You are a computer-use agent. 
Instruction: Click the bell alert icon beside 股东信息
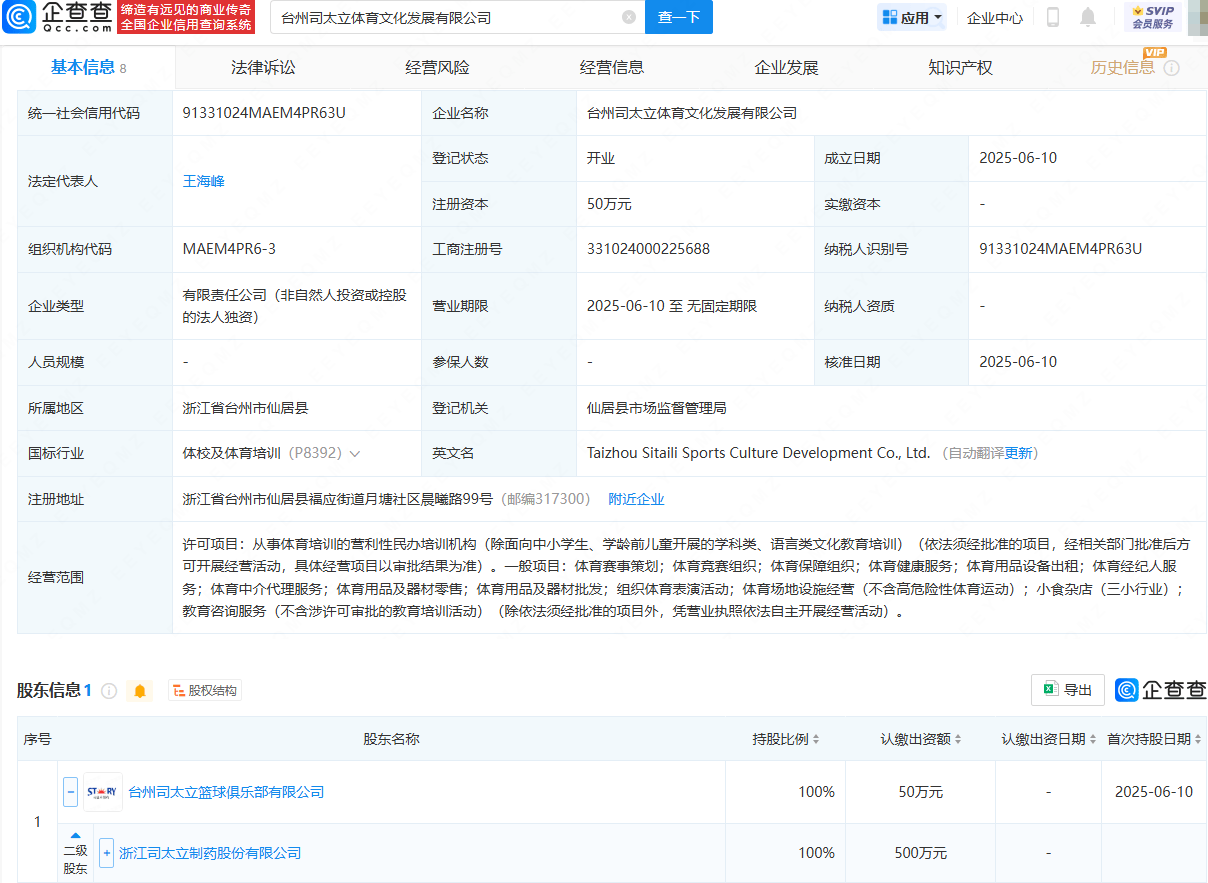140,691
